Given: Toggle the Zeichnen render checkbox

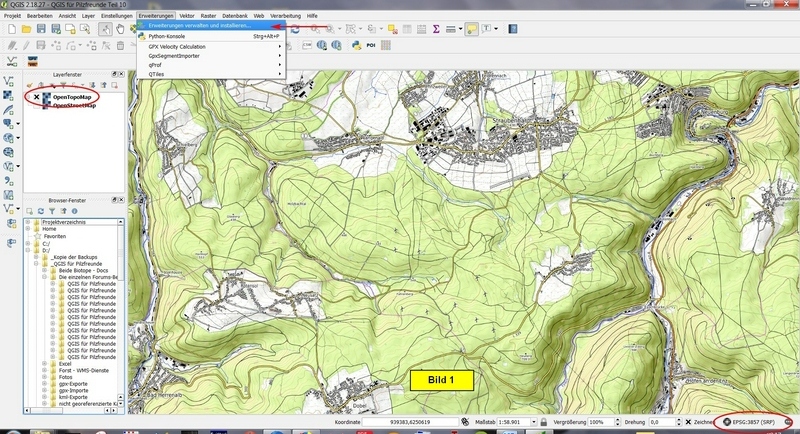Looking at the screenshot, I should [688, 423].
